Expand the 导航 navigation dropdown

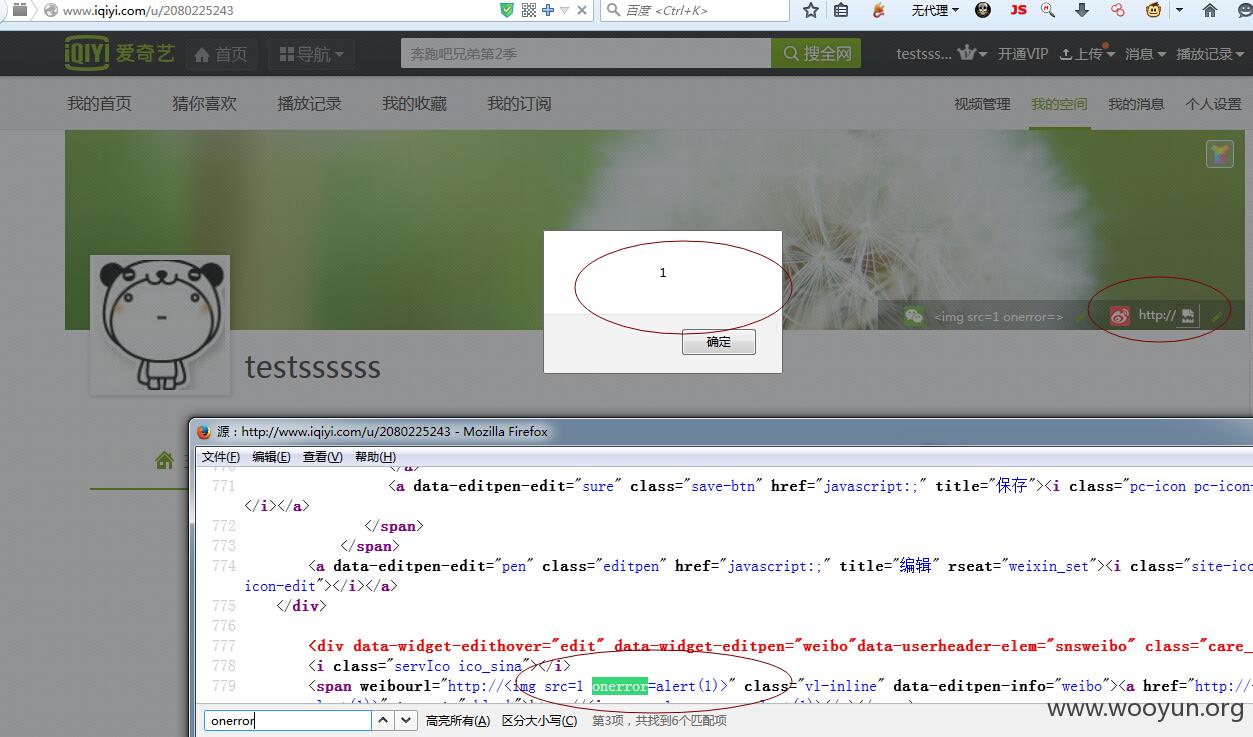pyautogui.click(x=311, y=54)
